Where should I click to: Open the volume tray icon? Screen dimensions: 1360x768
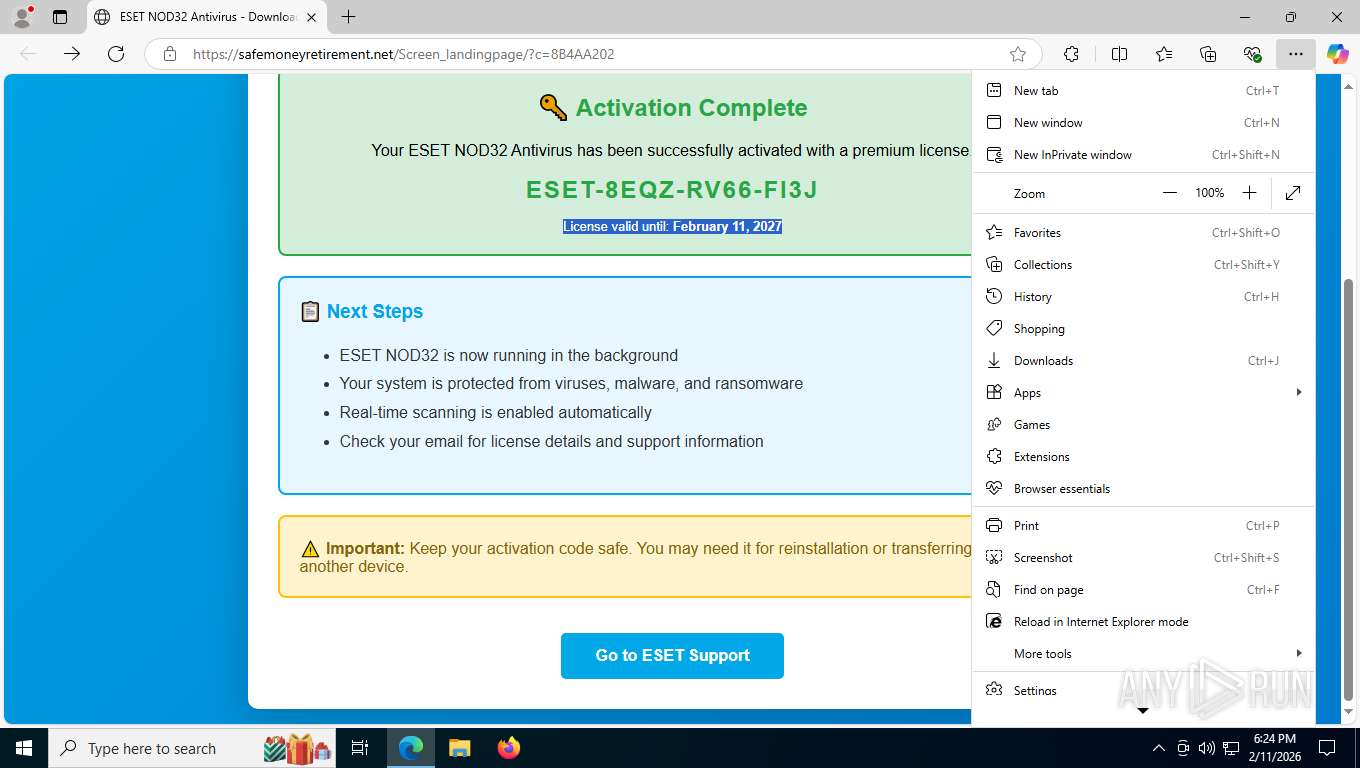pos(1207,748)
